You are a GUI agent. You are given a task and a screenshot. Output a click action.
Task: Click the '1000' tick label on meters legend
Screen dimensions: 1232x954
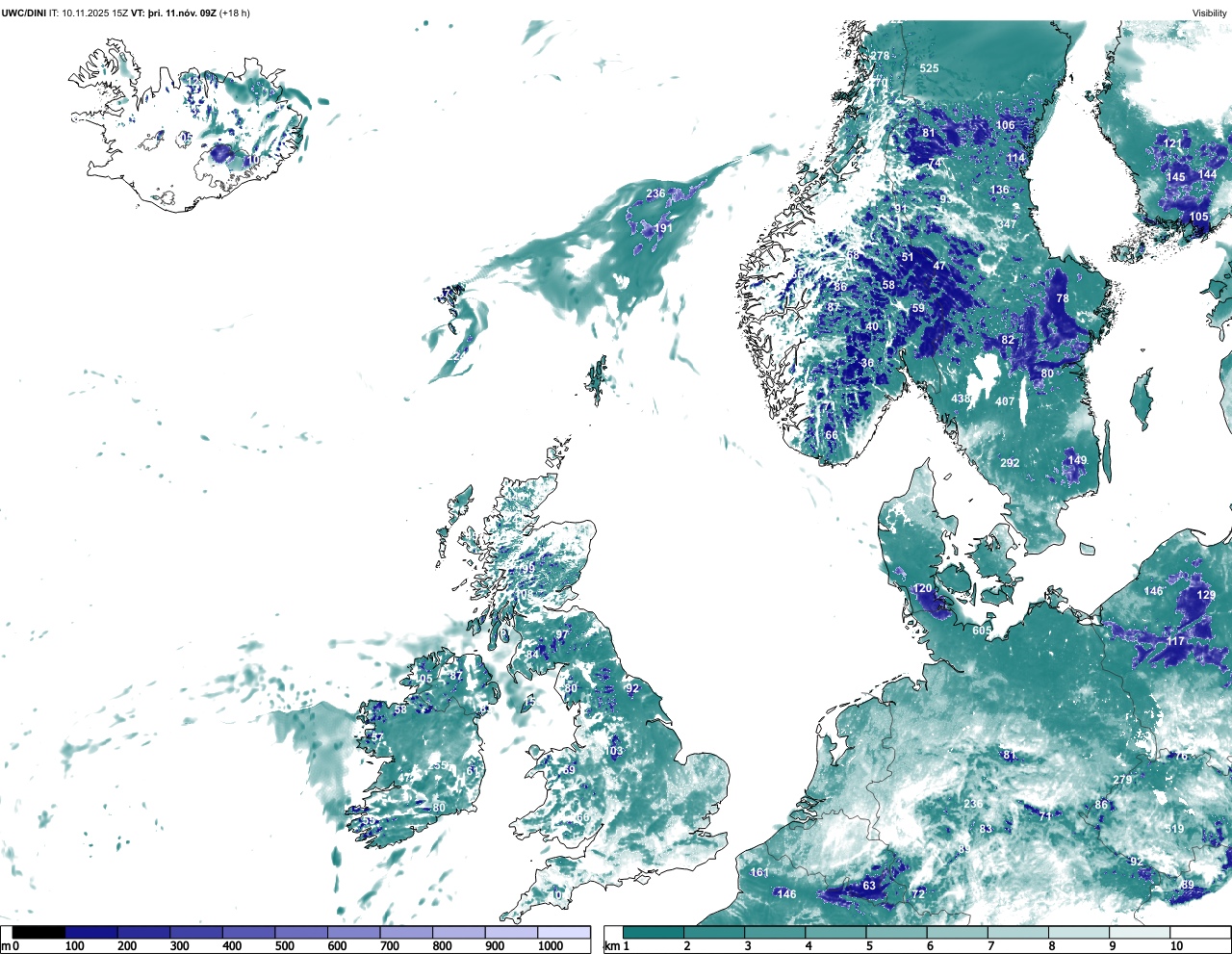pos(551,946)
